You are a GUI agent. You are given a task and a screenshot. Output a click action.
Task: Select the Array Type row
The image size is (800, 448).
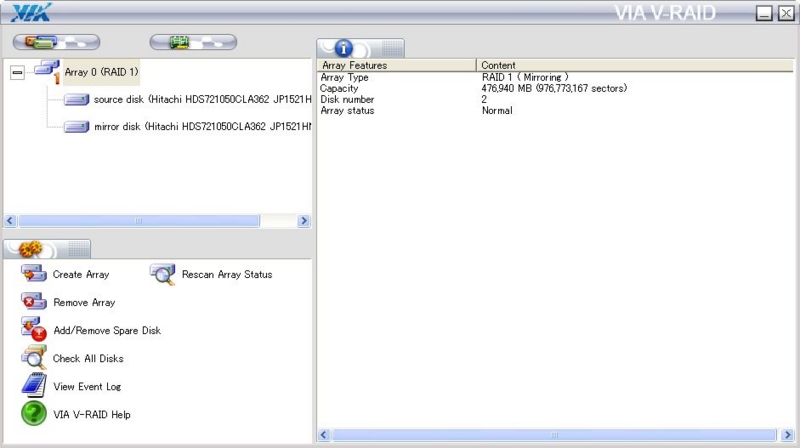click(555, 78)
